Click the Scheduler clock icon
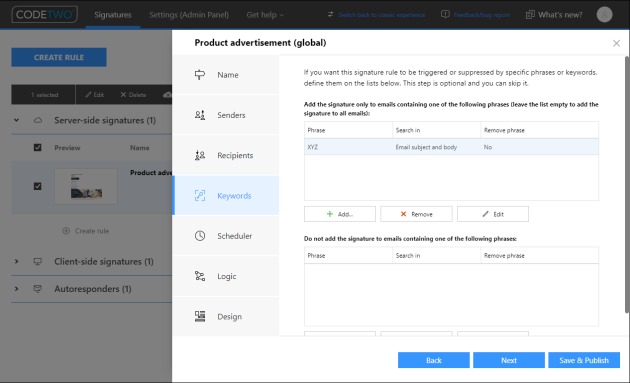Viewport: 630px width, 383px height. 200,236
